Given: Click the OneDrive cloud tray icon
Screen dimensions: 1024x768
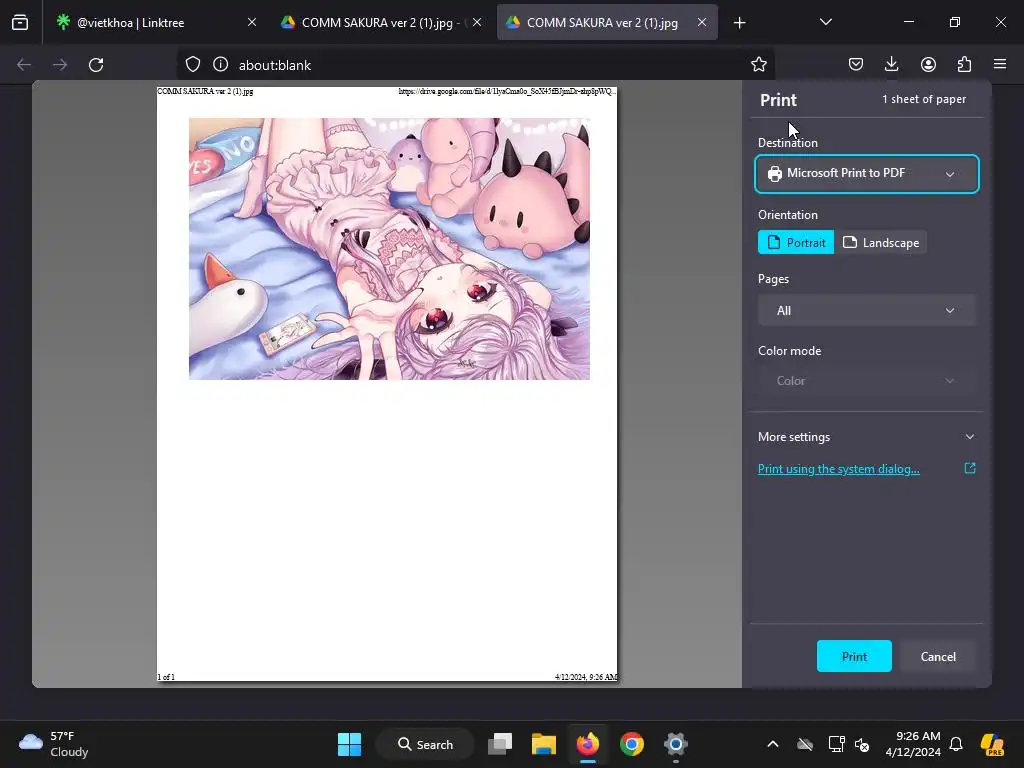Looking at the screenshot, I should tap(805, 744).
